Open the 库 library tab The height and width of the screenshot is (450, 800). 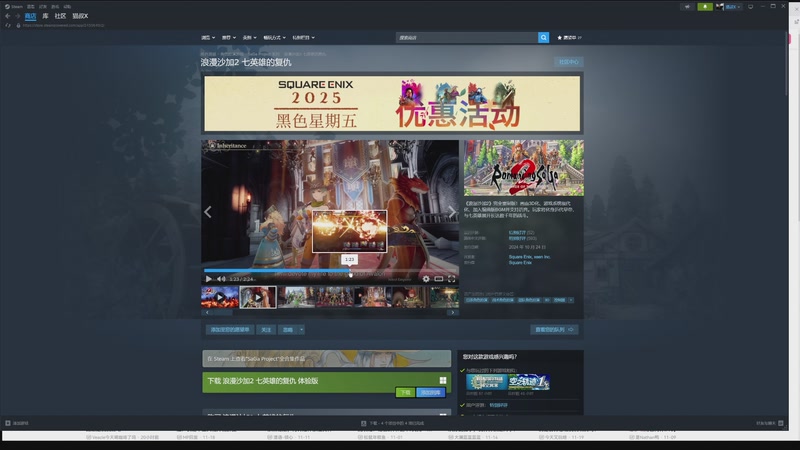pyautogui.click(x=45, y=16)
